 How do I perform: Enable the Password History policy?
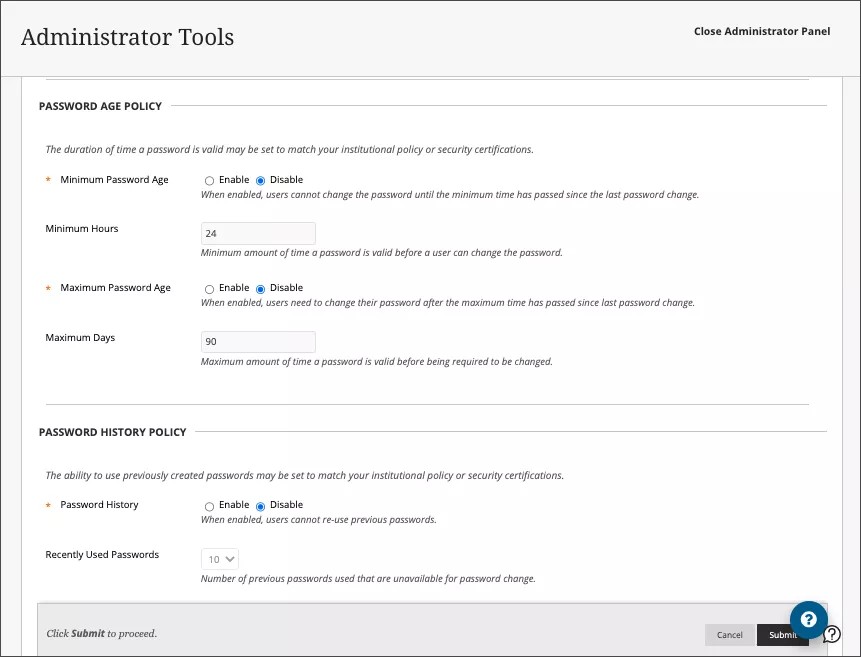point(209,505)
